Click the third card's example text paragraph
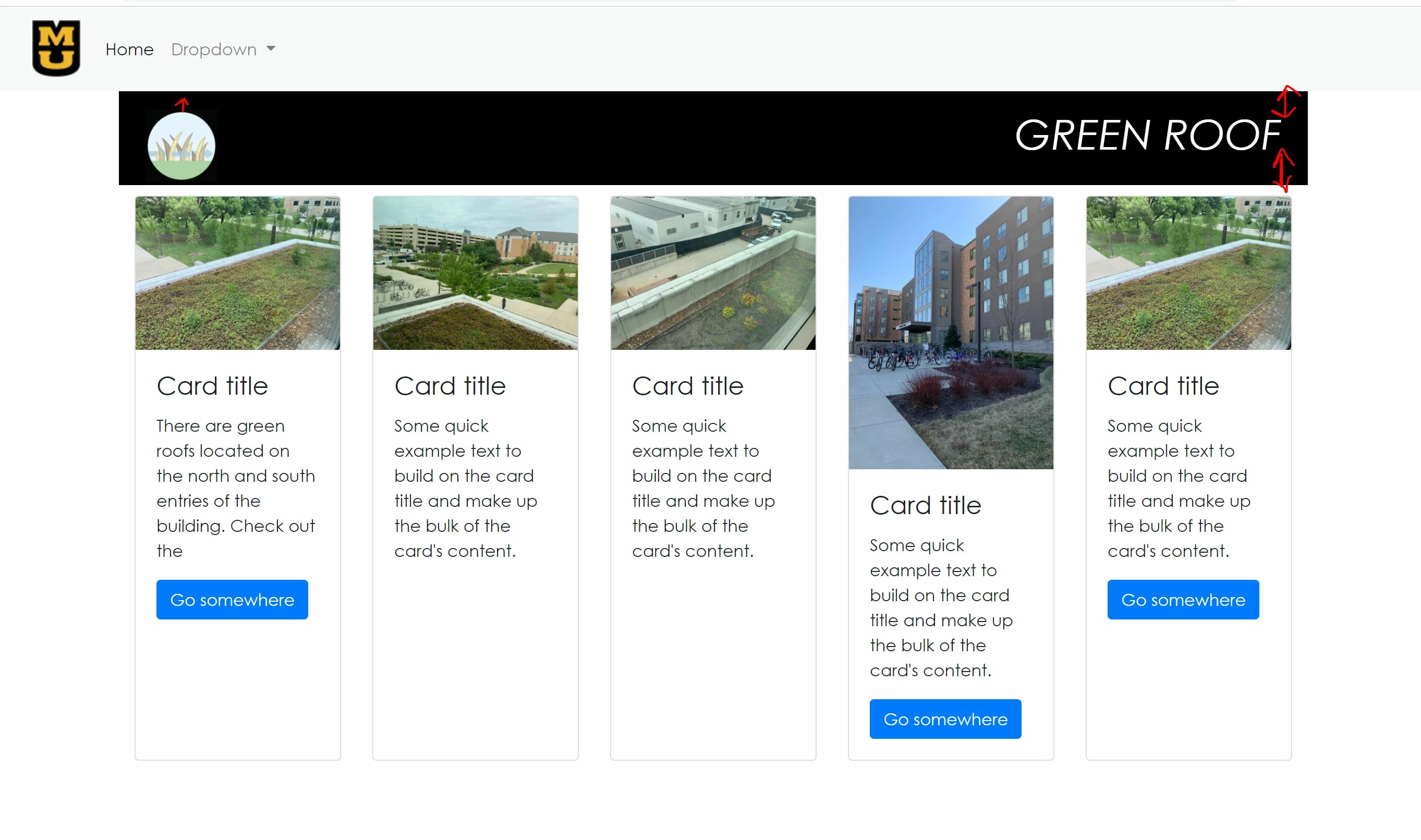 click(x=703, y=488)
